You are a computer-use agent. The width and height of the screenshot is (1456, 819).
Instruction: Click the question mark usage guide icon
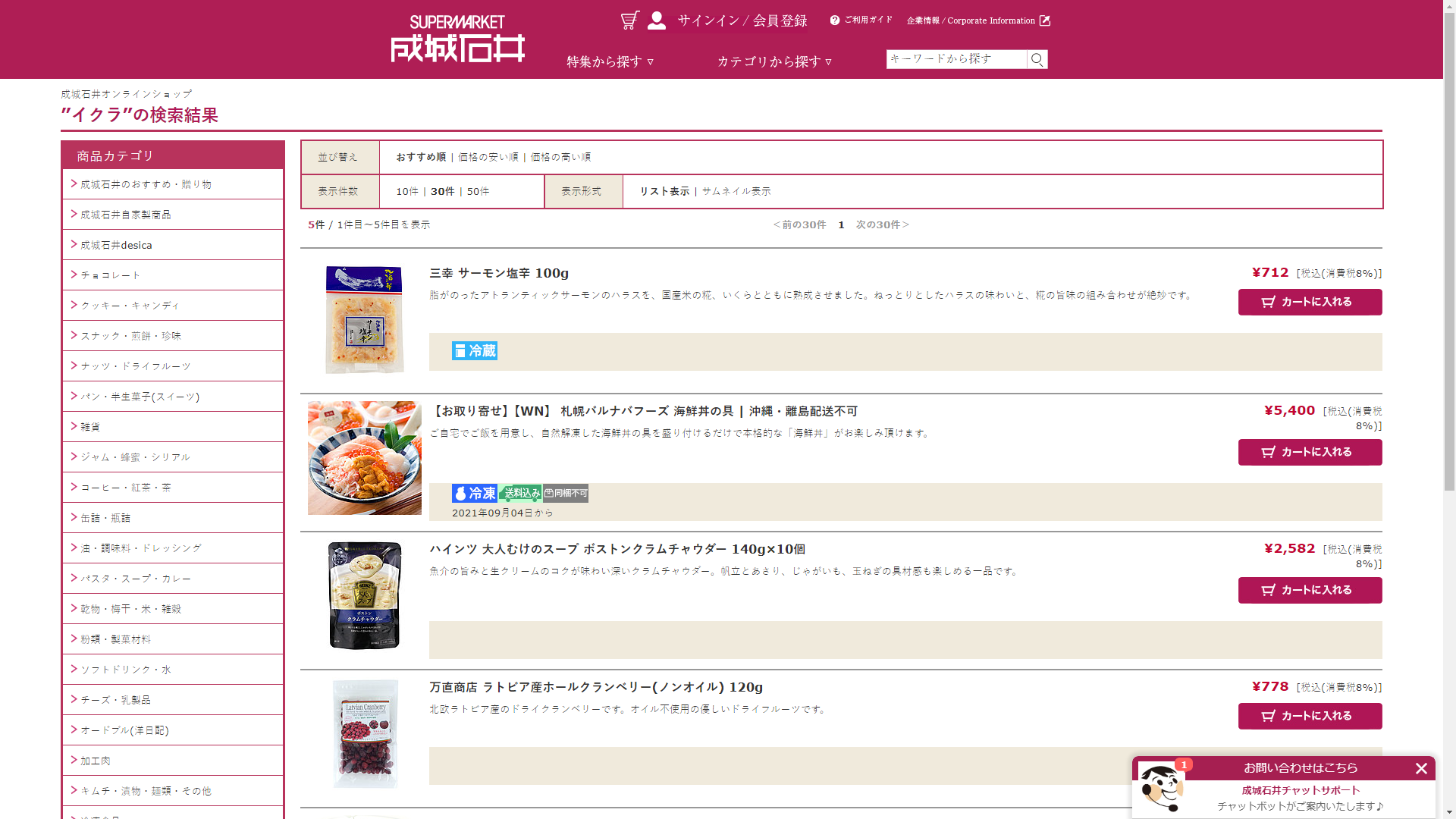click(x=835, y=20)
